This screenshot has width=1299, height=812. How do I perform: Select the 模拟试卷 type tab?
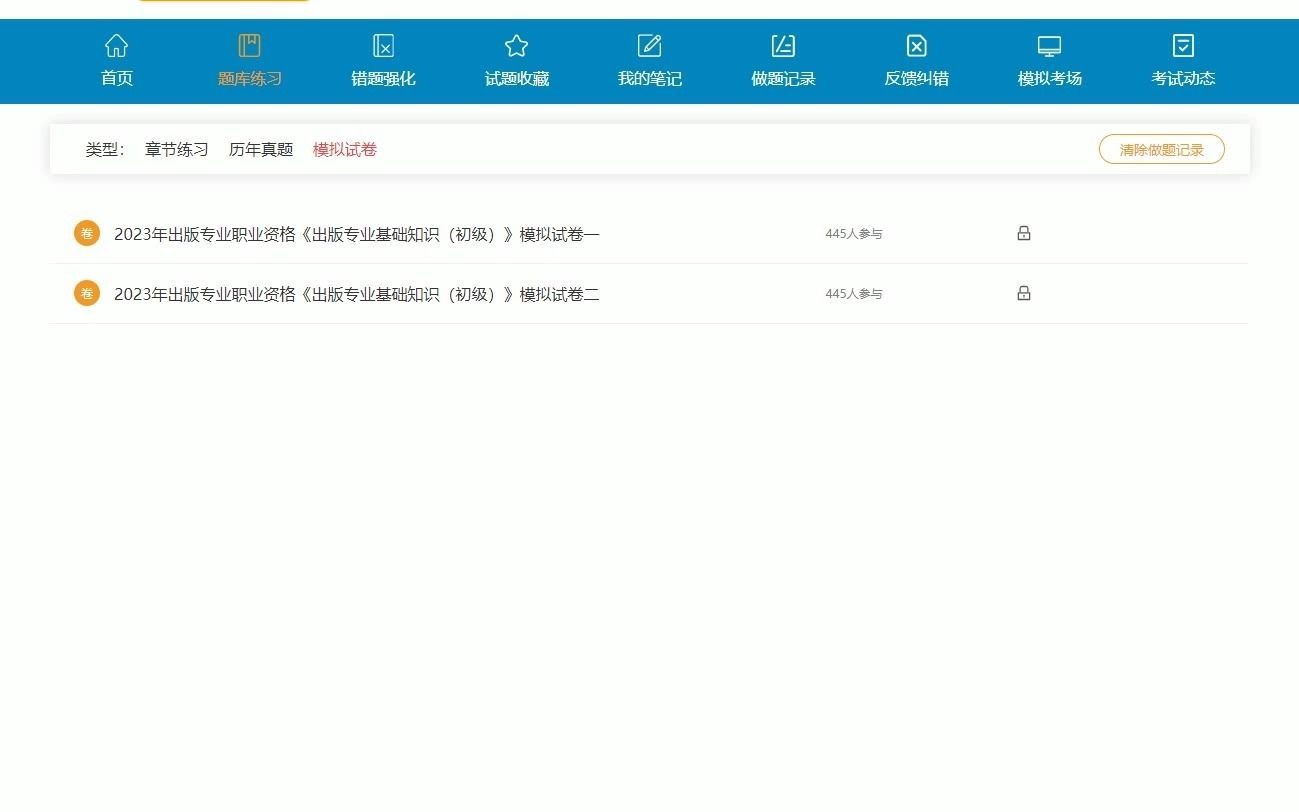coord(345,150)
